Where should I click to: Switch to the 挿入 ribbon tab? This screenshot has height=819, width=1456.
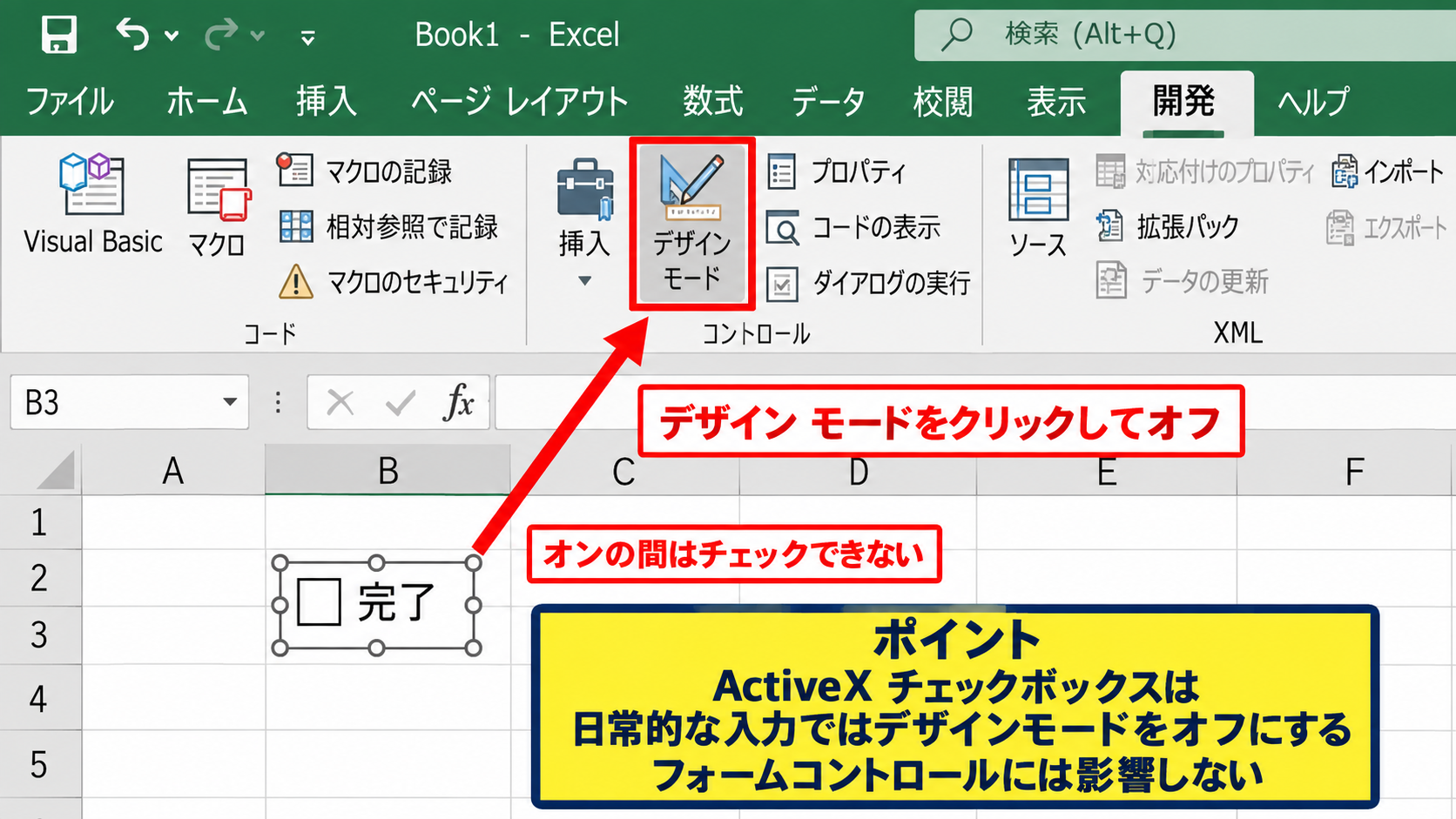pyautogui.click(x=327, y=101)
